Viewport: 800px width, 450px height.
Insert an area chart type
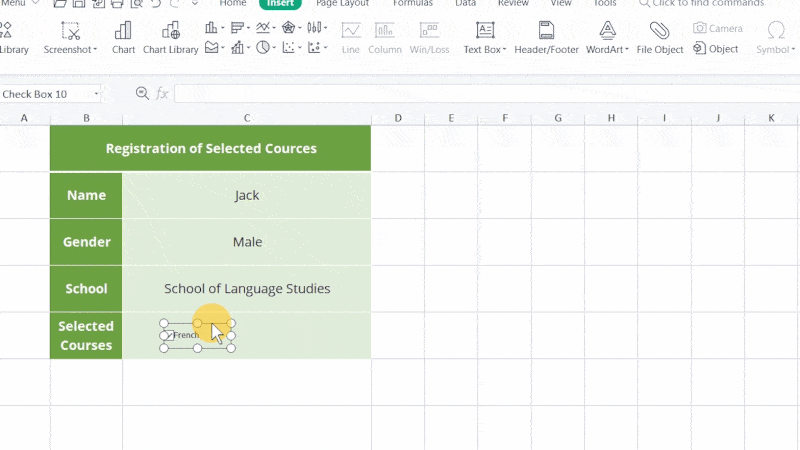pos(211,48)
